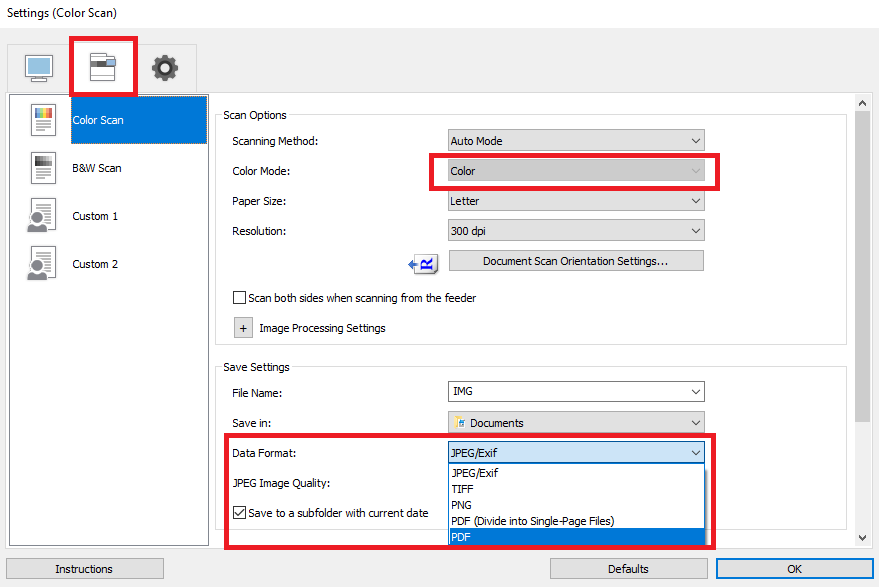Viewport: 879px width, 587px height.
Task: Click the Defaults button
Action: (x=628, y=569)
